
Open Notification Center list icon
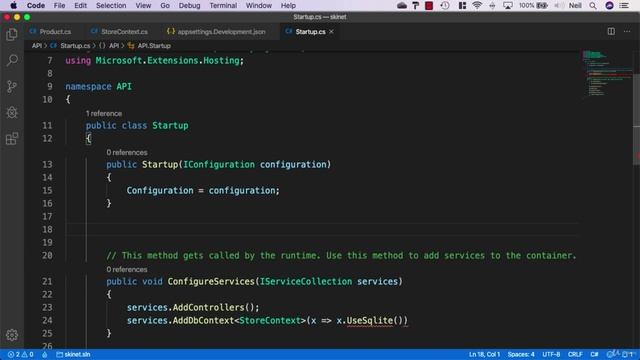pos(624,5)
